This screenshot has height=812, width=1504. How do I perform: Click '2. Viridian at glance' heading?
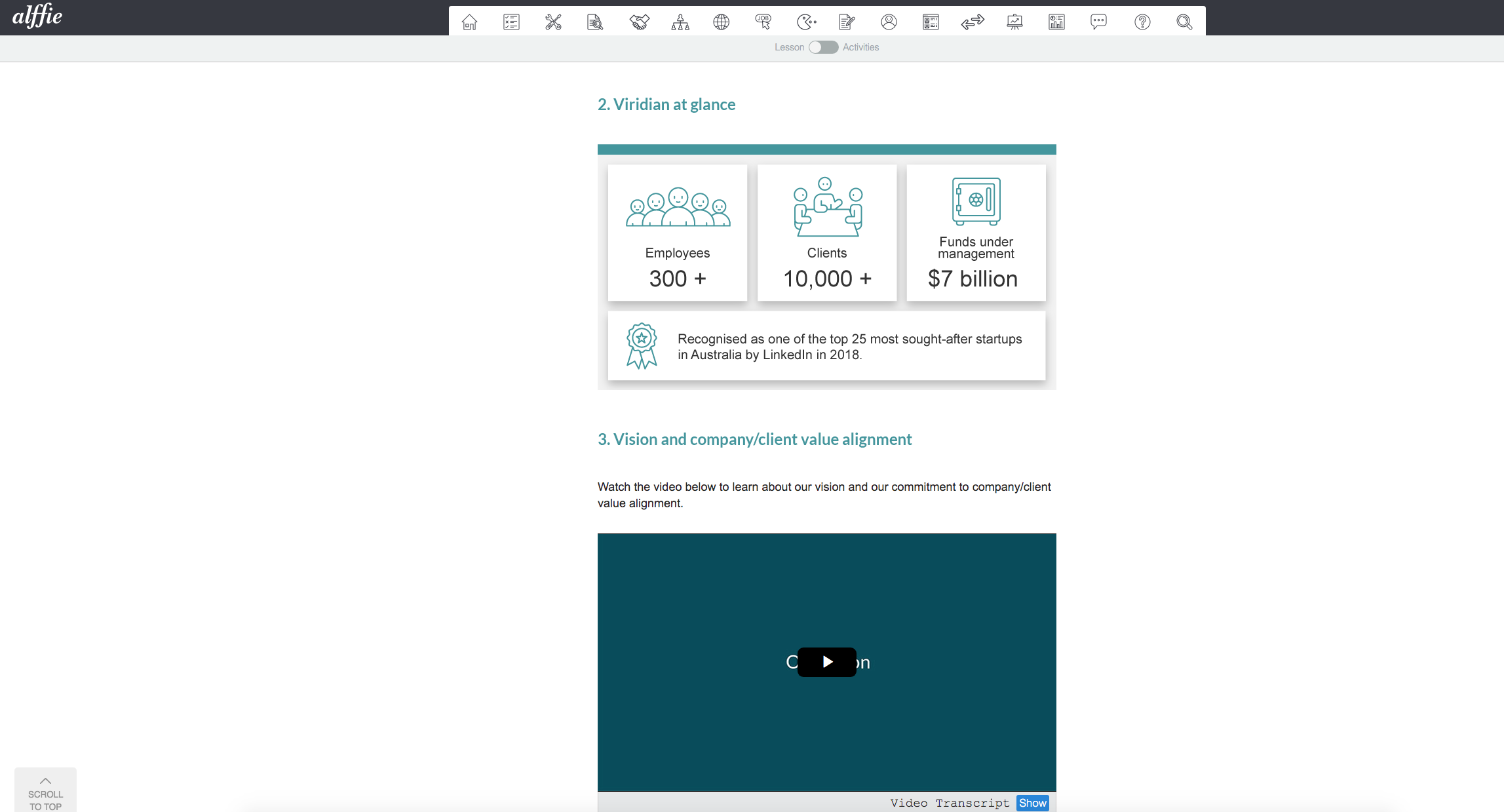click(666, 105)
